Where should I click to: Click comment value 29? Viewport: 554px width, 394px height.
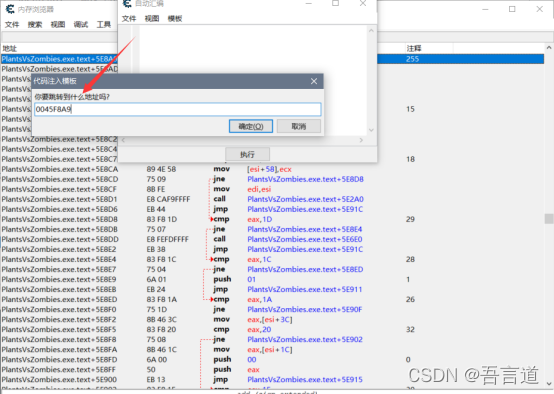point(410,219)
